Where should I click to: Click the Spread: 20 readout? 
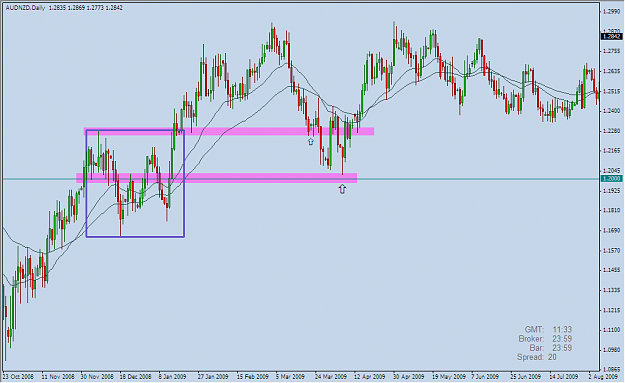(x=537, y=357)
